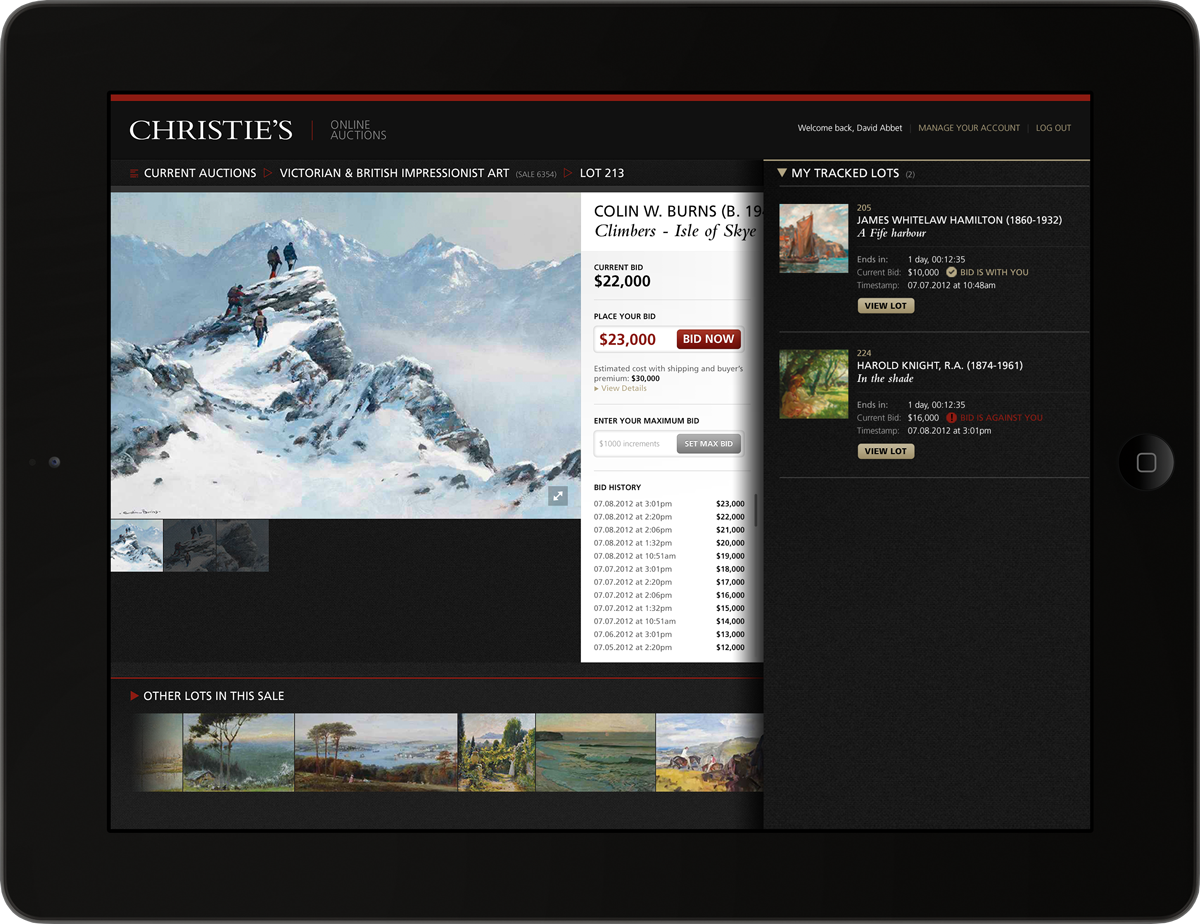The image size is (1200, 924).
Task: Click the bid history scrollbar
Action: point(757,509)
